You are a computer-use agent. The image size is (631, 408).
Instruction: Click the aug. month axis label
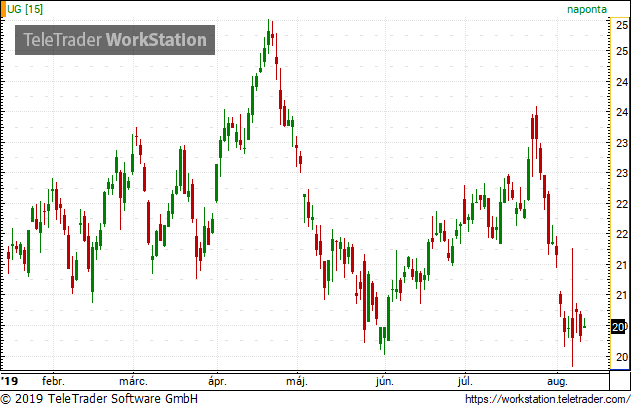pyautogui.click(x=557, y=381)
